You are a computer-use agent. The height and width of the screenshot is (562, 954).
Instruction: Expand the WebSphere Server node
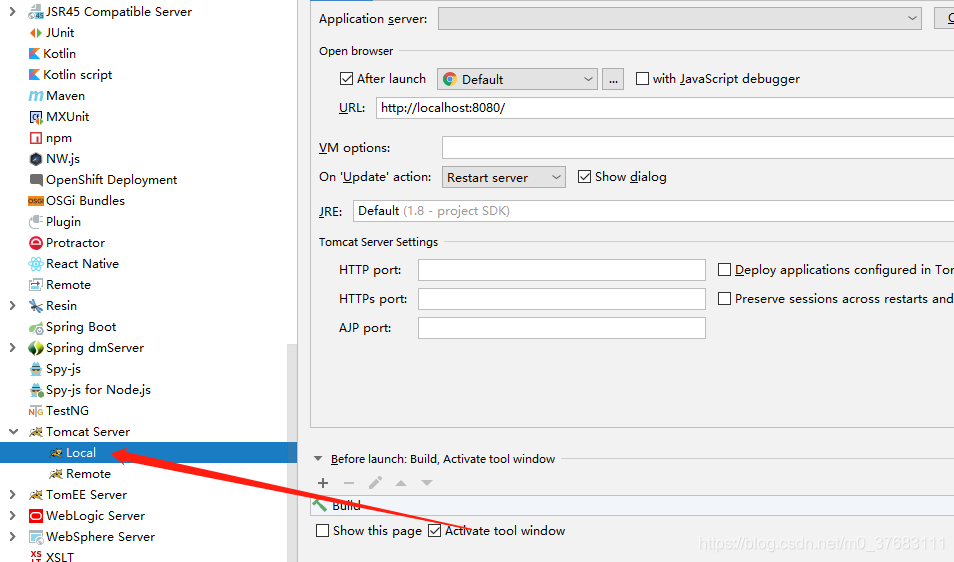(x=12, y=537)
